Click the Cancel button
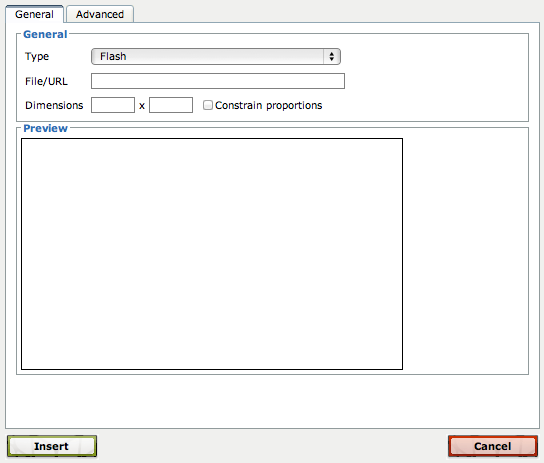 [493, 446]
